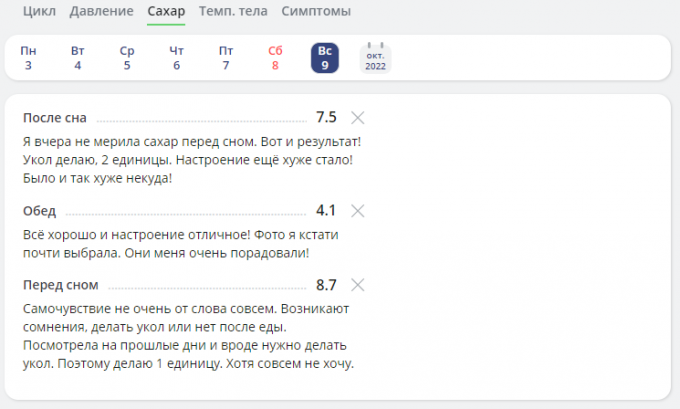
Task: Click the 'Обед' entry title
Action: point(40,211)
